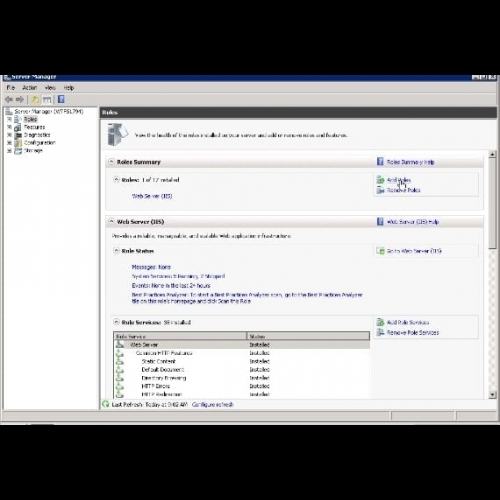Open the View menu
The image size is (500, 500).
tap(50, 88)
